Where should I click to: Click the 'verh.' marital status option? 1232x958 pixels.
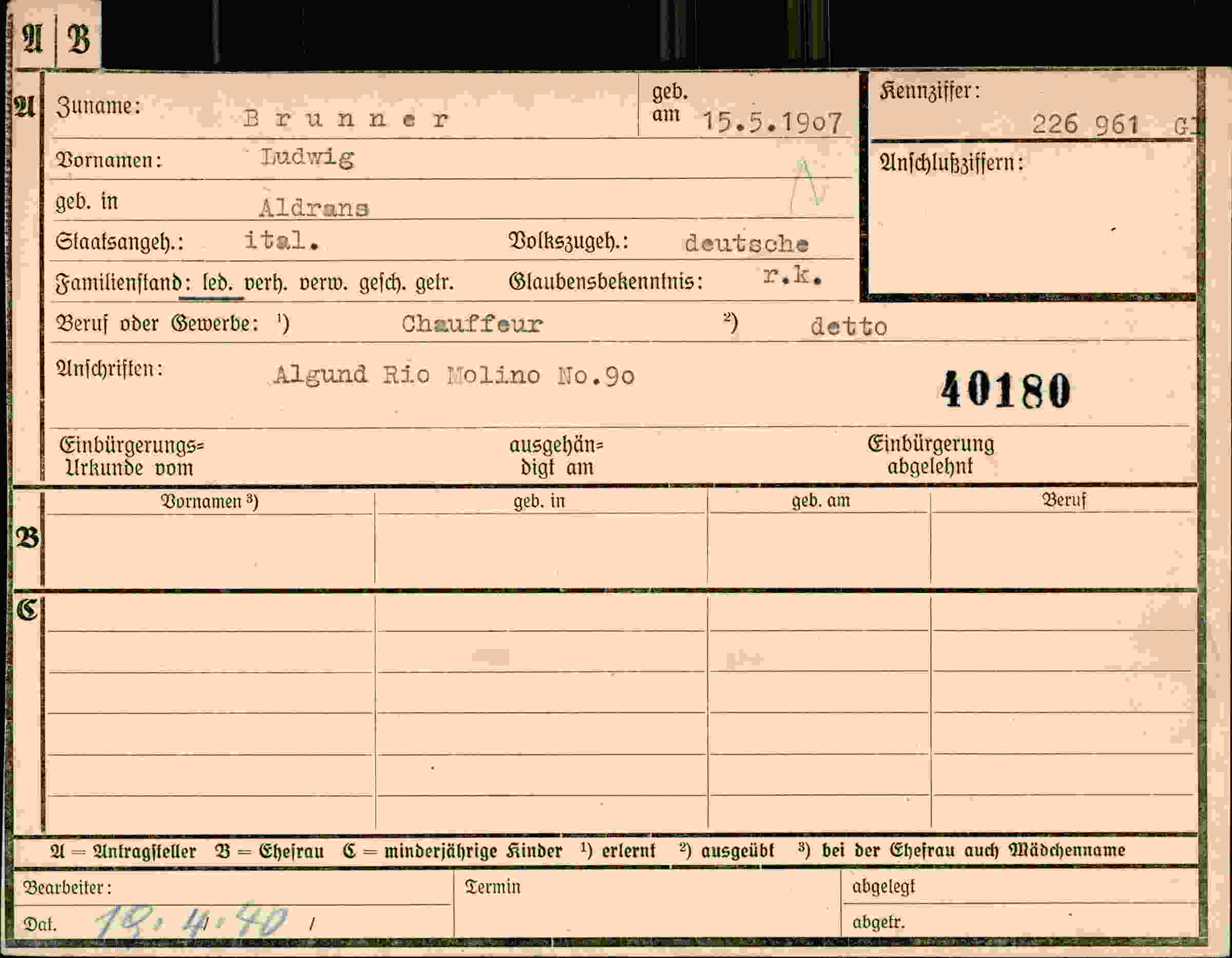pyautogui.click(x=266, y=282)
